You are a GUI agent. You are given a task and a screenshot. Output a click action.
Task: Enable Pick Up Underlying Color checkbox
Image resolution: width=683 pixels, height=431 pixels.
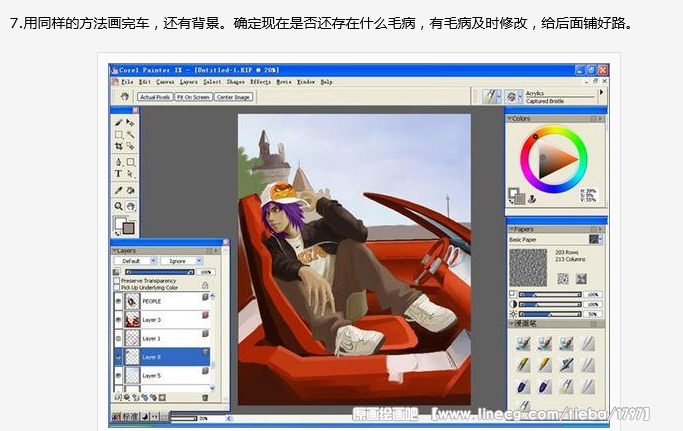click(x=116, y=288)
